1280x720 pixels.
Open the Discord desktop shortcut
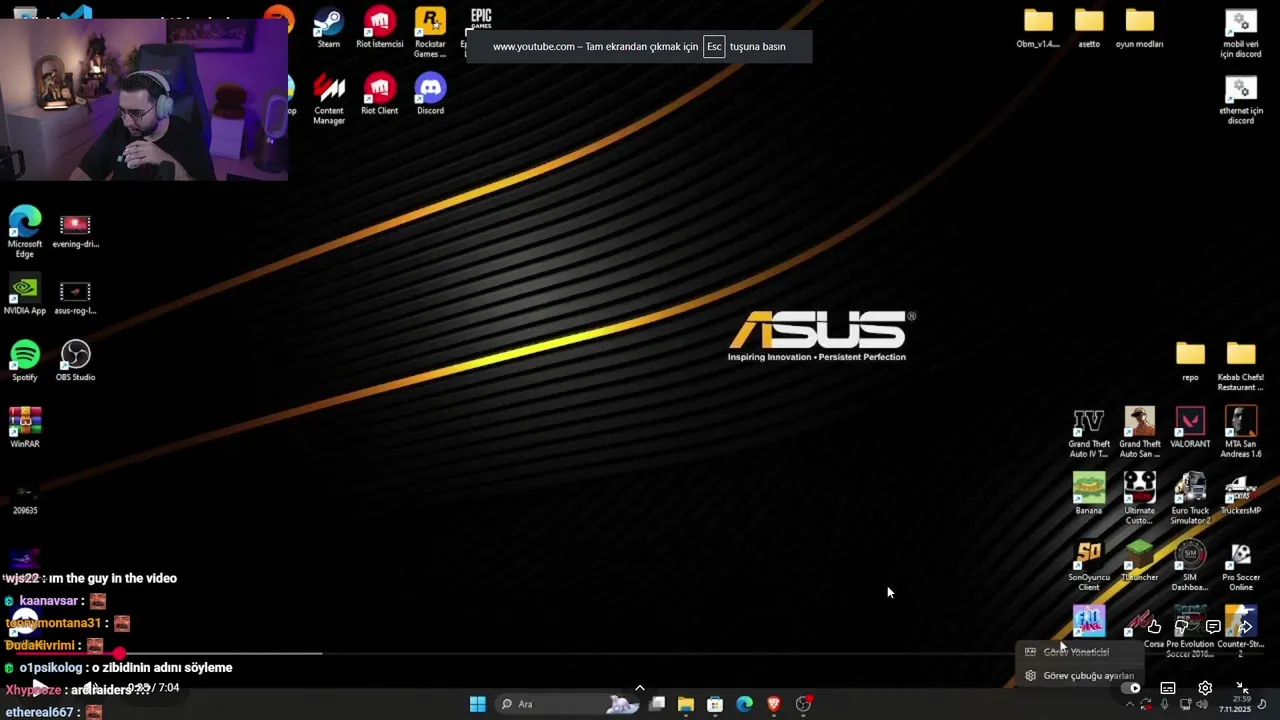(430, 95)
